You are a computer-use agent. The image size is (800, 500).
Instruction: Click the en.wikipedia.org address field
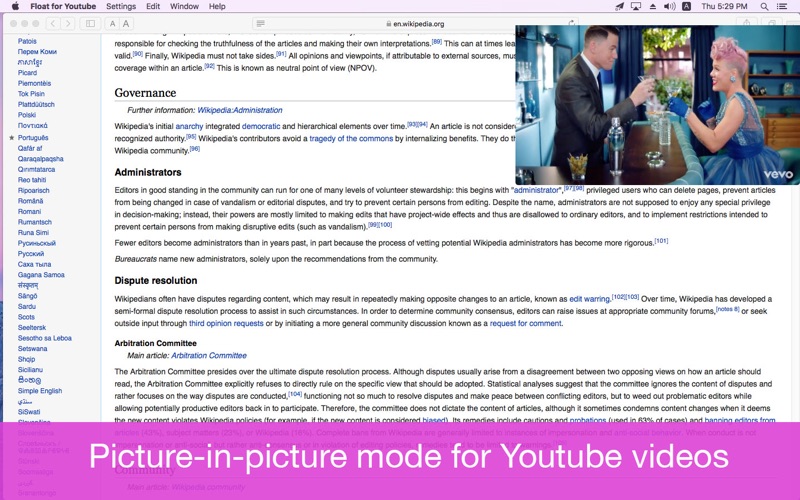tap(416, 23)
